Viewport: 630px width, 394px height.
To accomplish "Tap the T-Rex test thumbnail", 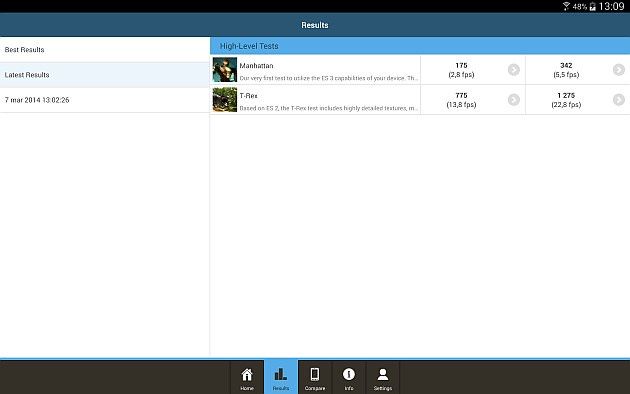I will point(225,100).
